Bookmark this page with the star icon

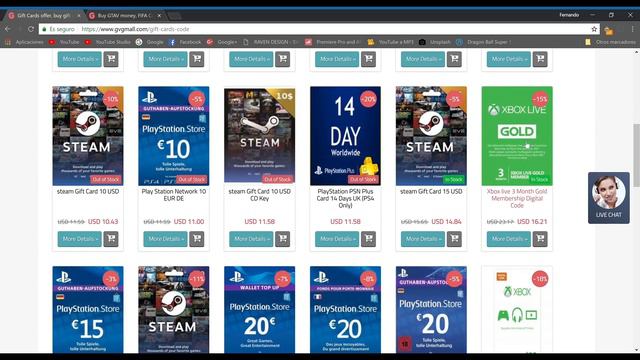coord(594,29)
